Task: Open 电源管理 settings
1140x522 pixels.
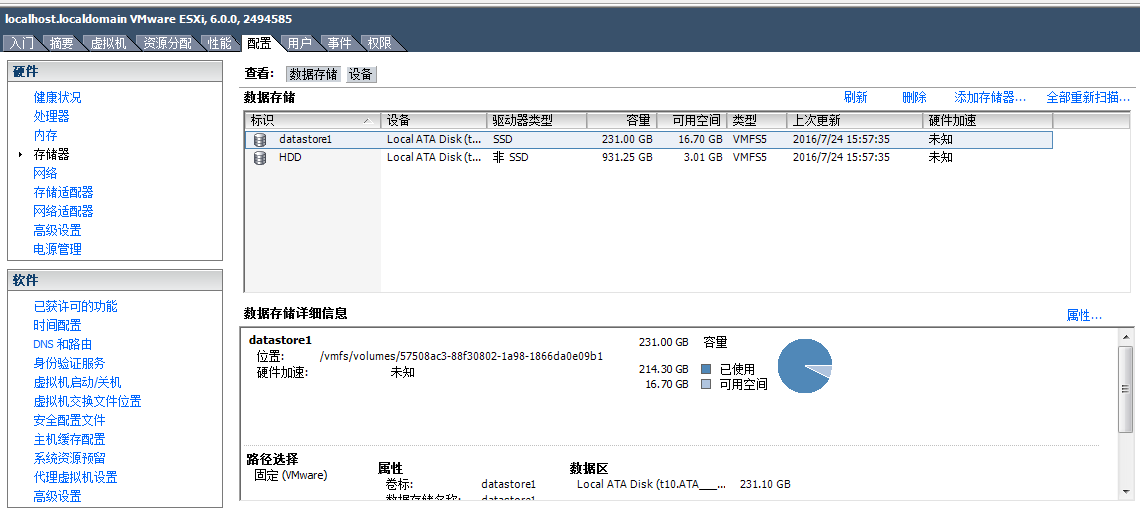Action: [57, 249]
